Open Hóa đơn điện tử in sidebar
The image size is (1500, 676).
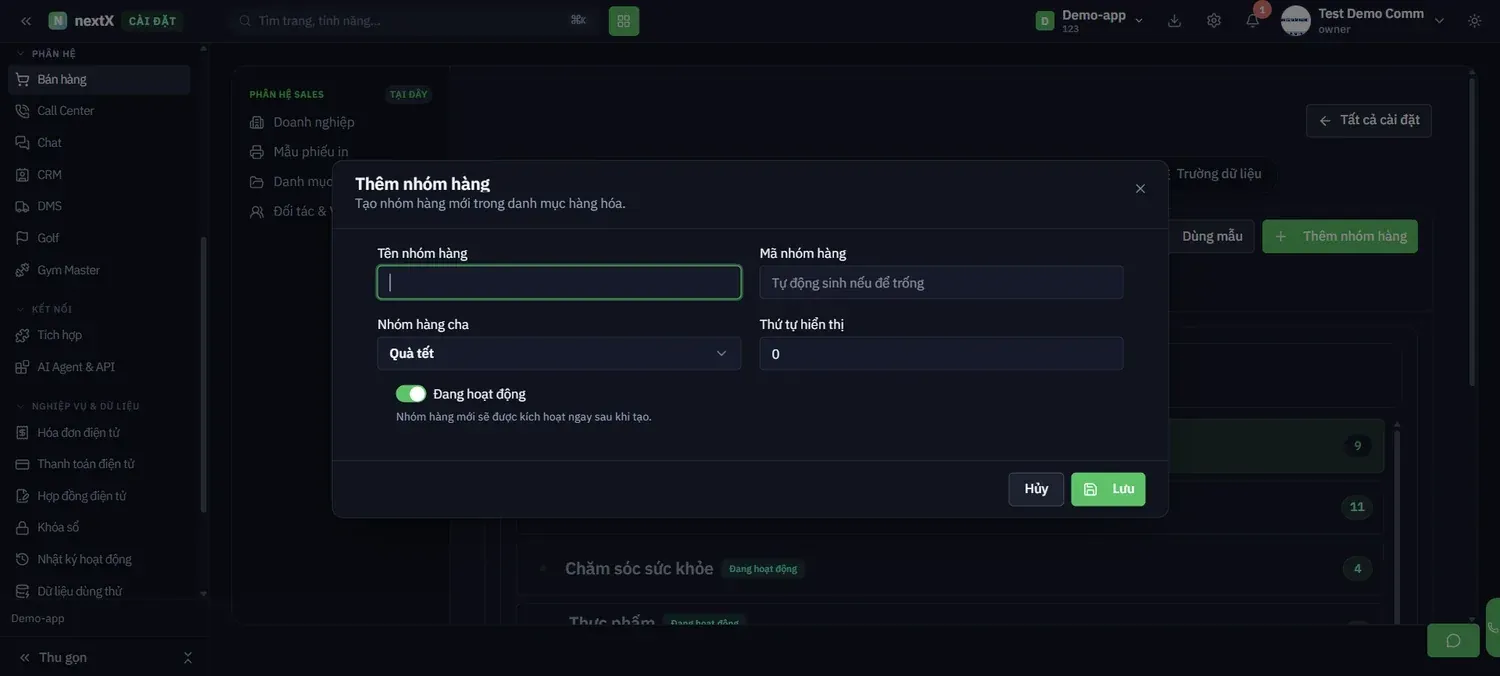[99, 433]
